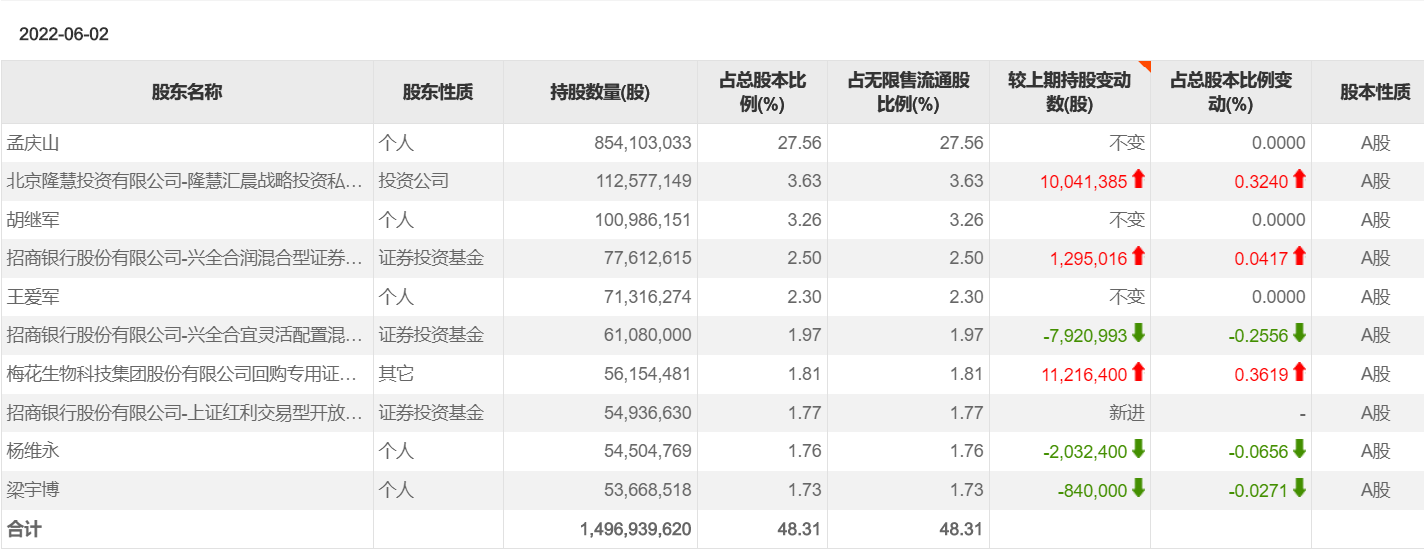Viewport: 1424px width, 557px height.
Task: Click orange corner marker on 较上期持股变动数 header
Action: point(1145,66)
